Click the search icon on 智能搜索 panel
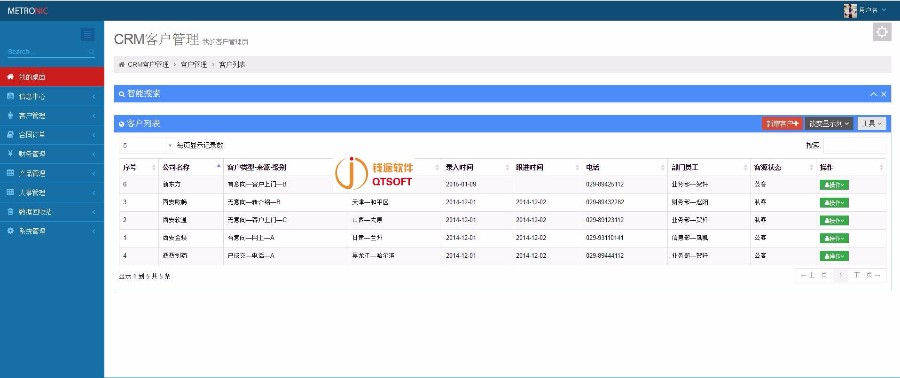This screenshot has width=900, height=378. tap(122, 94)
